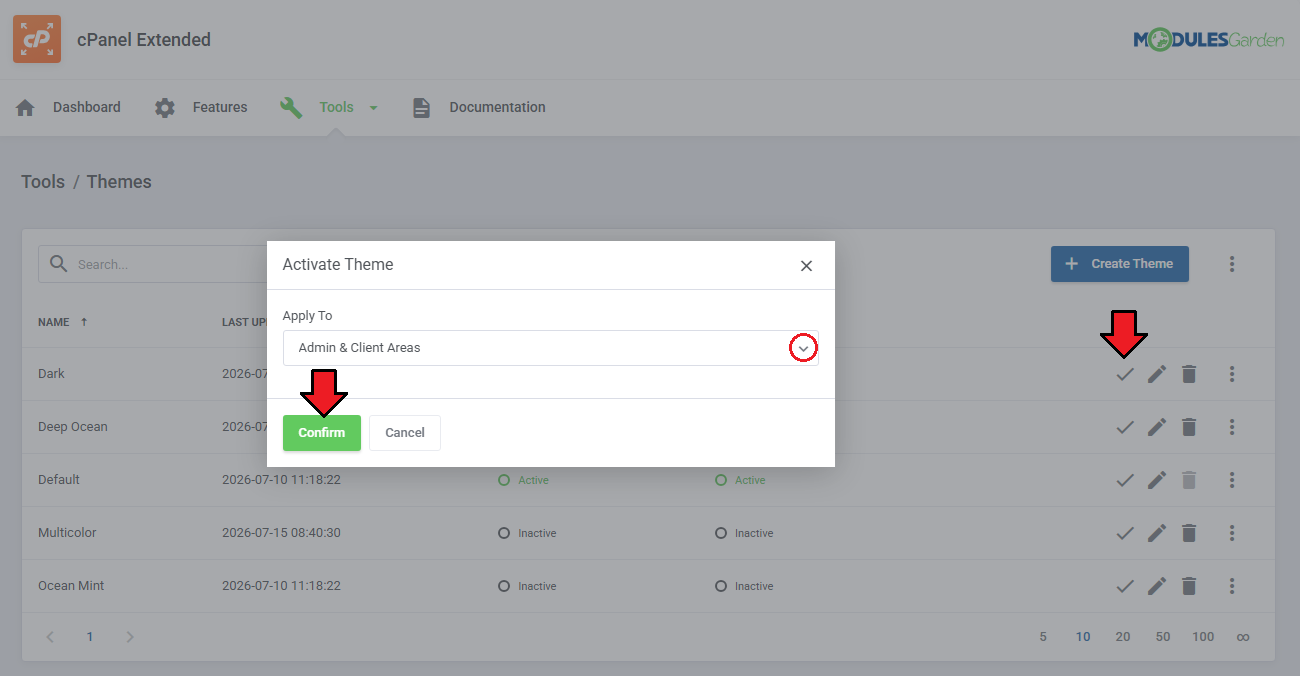Select the Deep Ocean theme name
The width and height of the screenshot is (1300, 676).
73,427
